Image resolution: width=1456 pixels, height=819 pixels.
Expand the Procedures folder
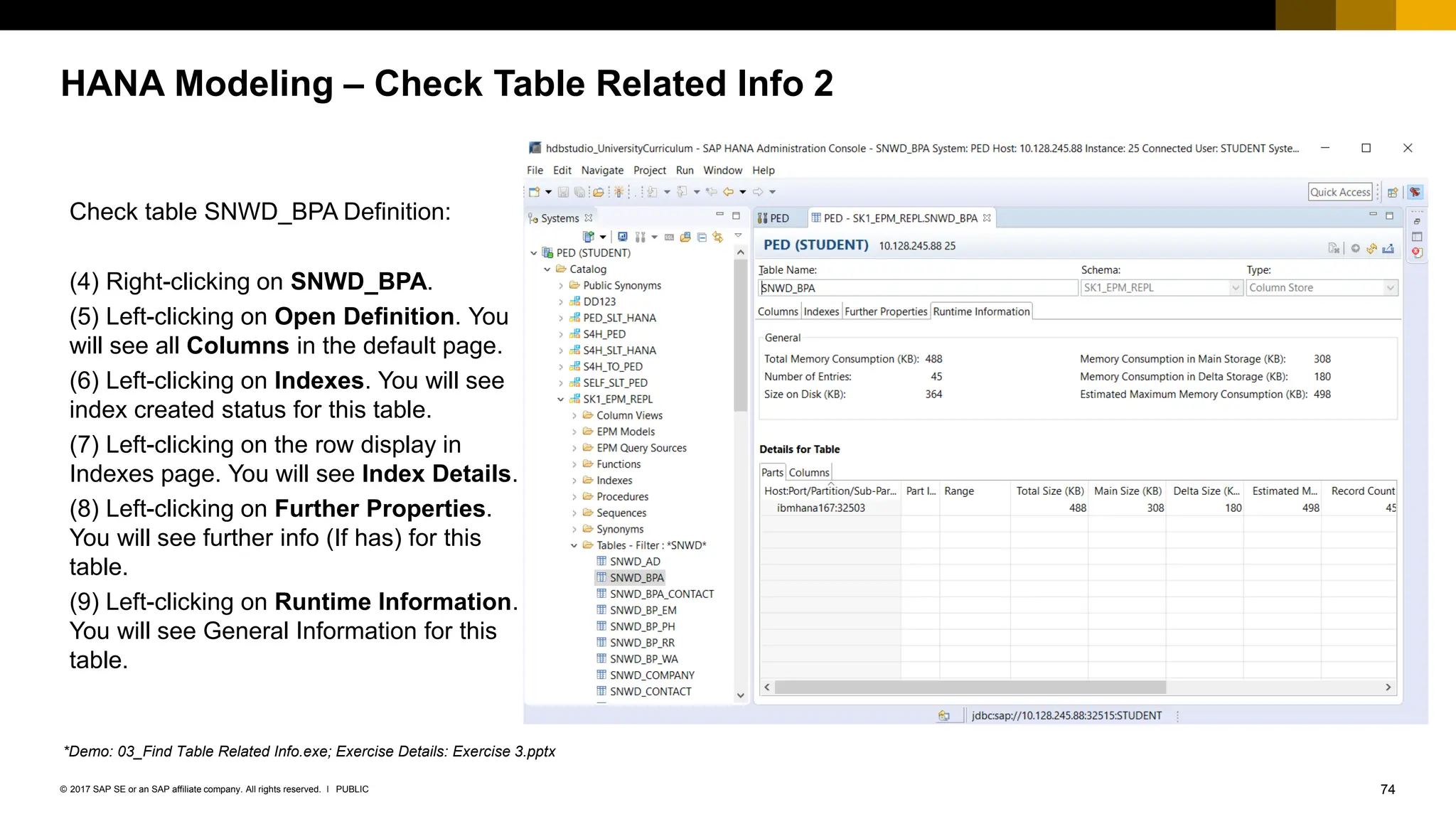pos(574,497)
